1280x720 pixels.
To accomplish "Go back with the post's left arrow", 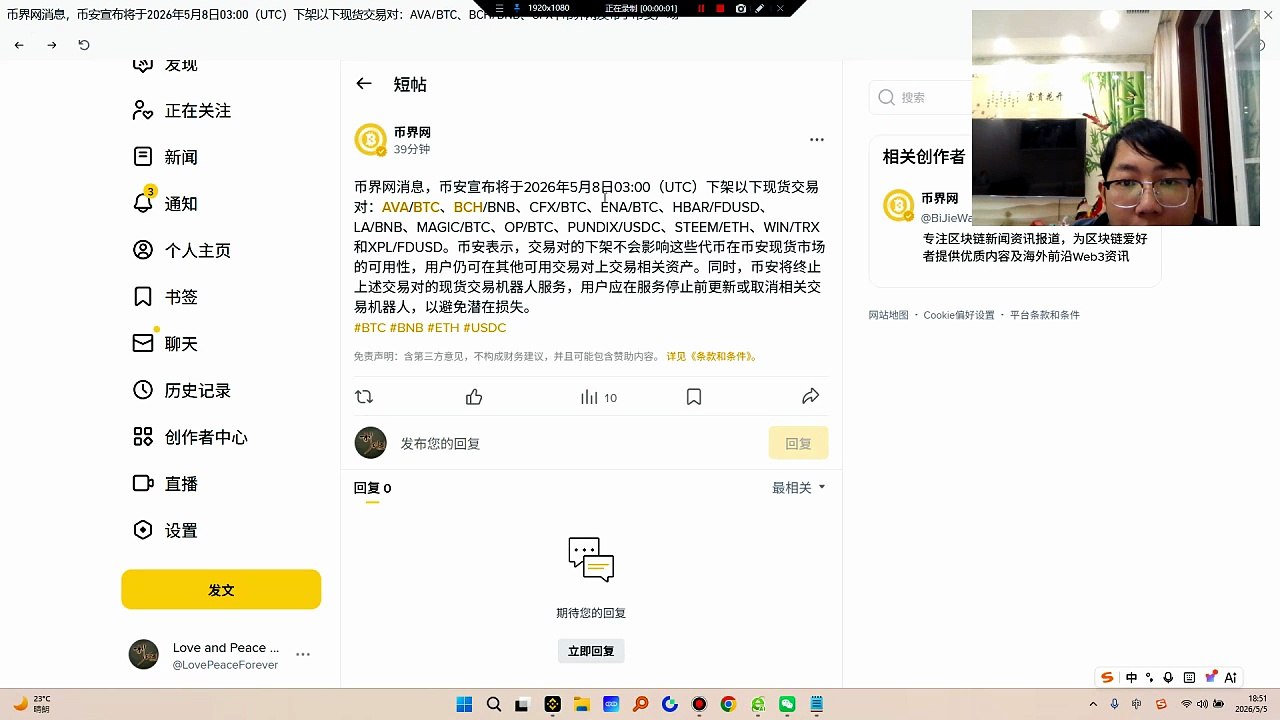I will click(x=364, y=84).
